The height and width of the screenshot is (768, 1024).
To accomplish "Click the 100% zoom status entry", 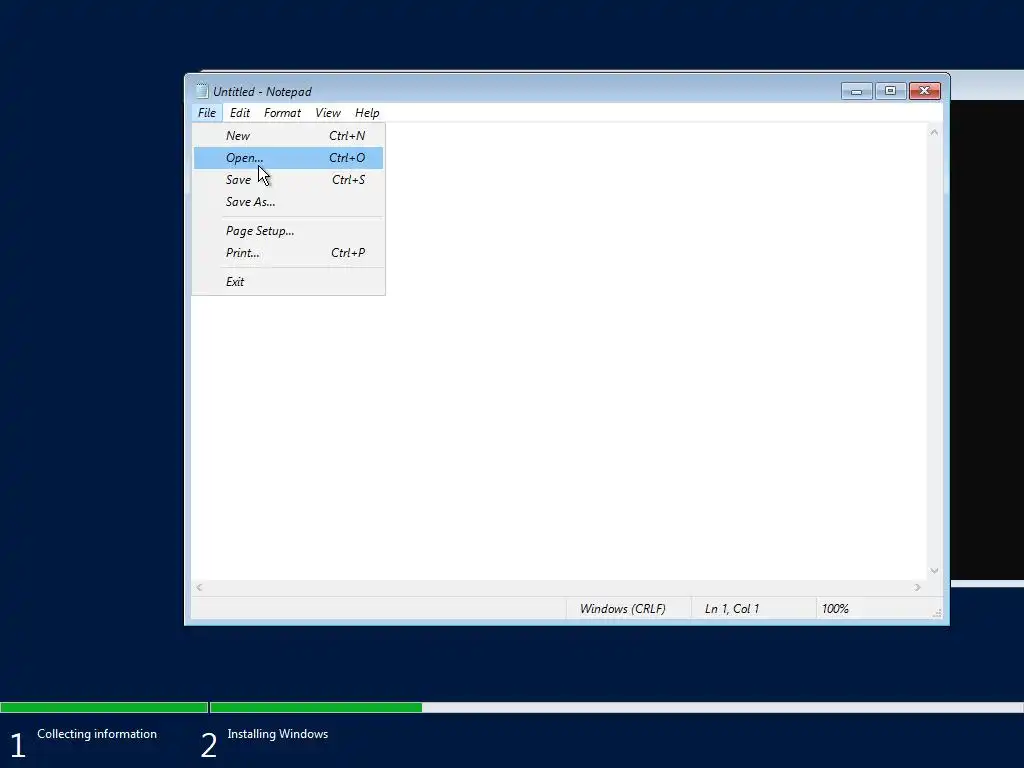I will pos(835,609).
